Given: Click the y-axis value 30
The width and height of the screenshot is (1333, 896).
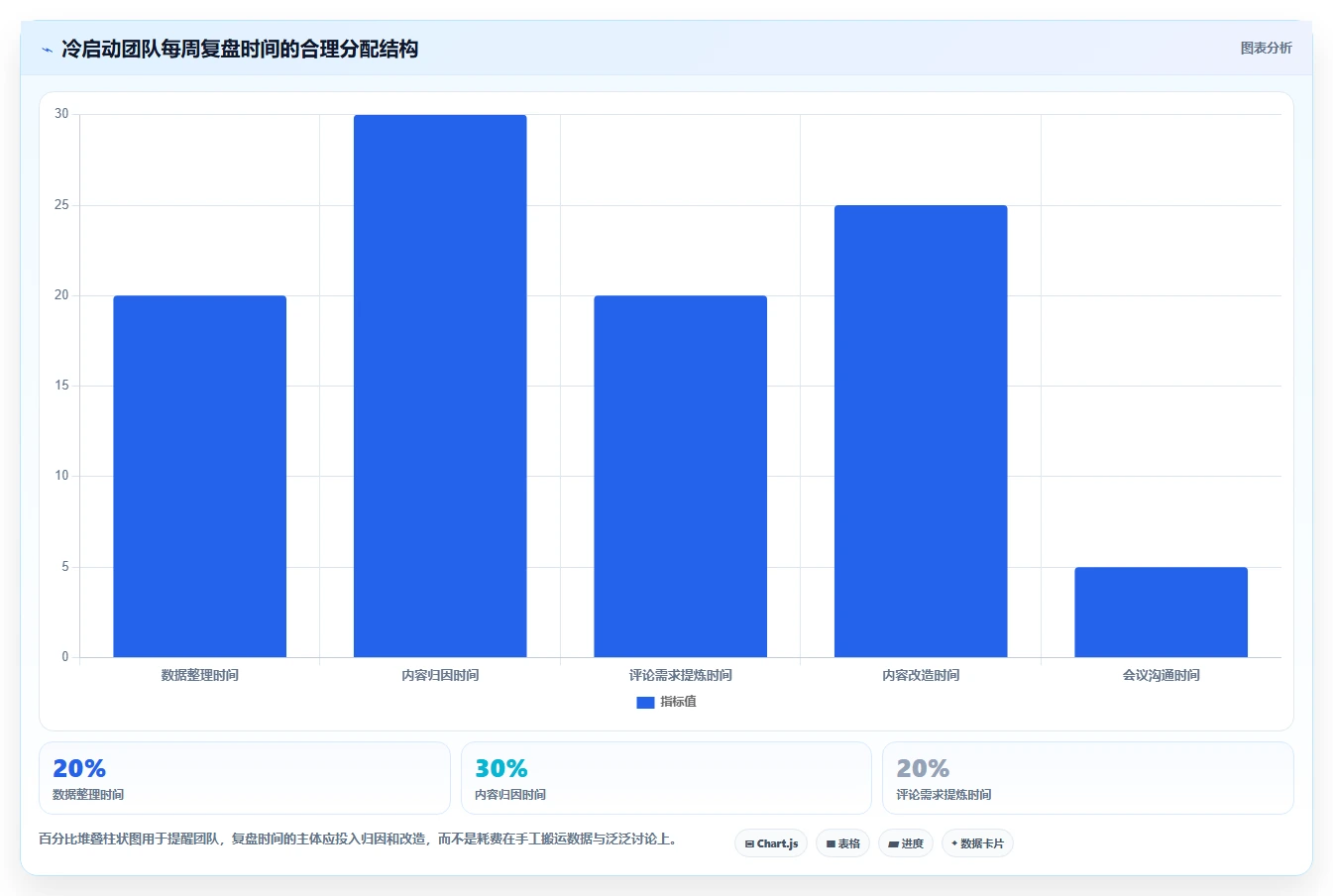Looking at the screenshot, I should 62,114.
